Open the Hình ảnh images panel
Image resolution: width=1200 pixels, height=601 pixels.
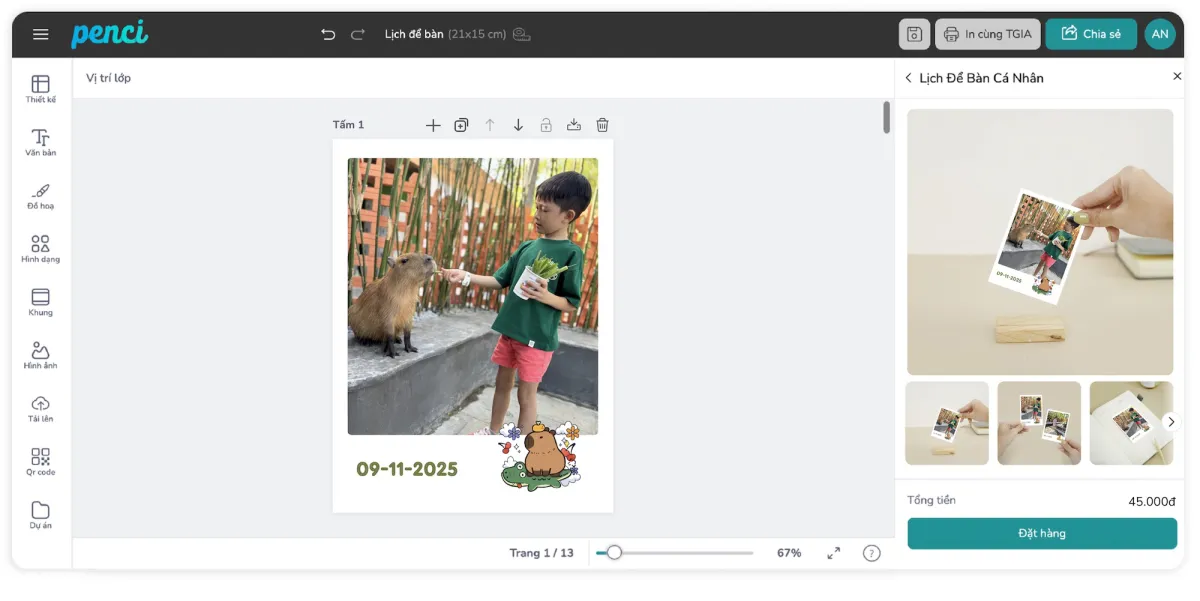(x=41, y=355)
